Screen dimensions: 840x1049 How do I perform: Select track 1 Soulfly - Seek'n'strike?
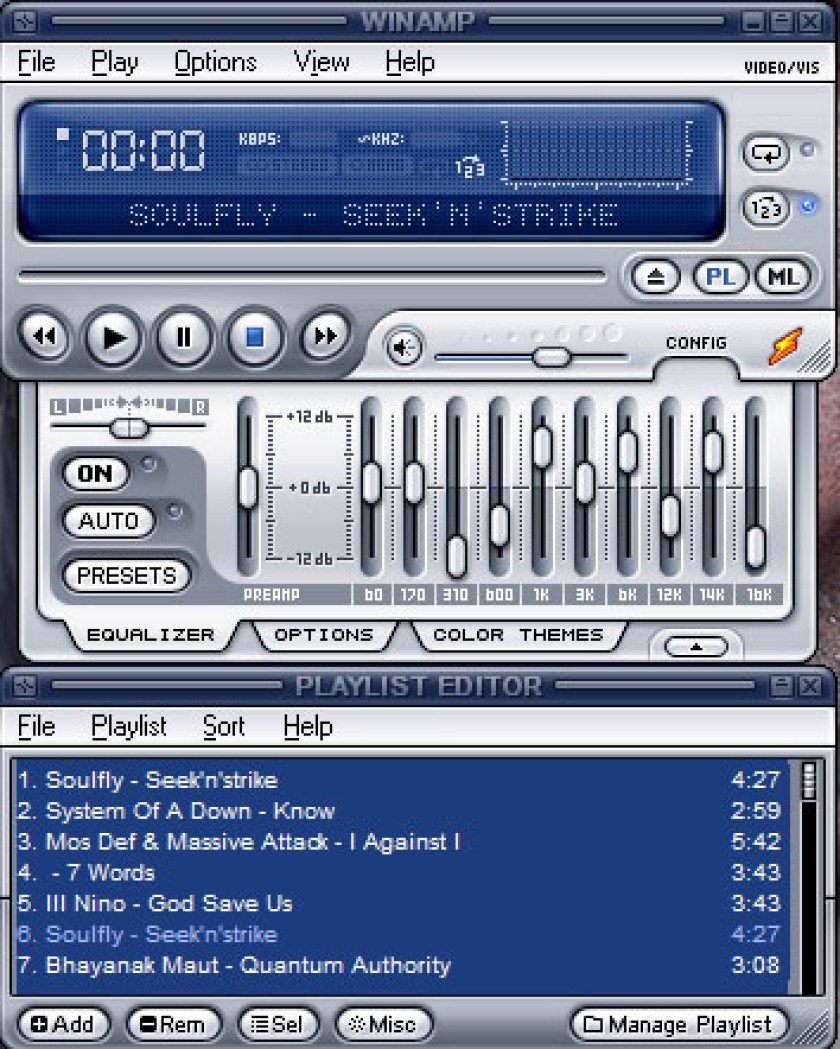click(400, 780)
